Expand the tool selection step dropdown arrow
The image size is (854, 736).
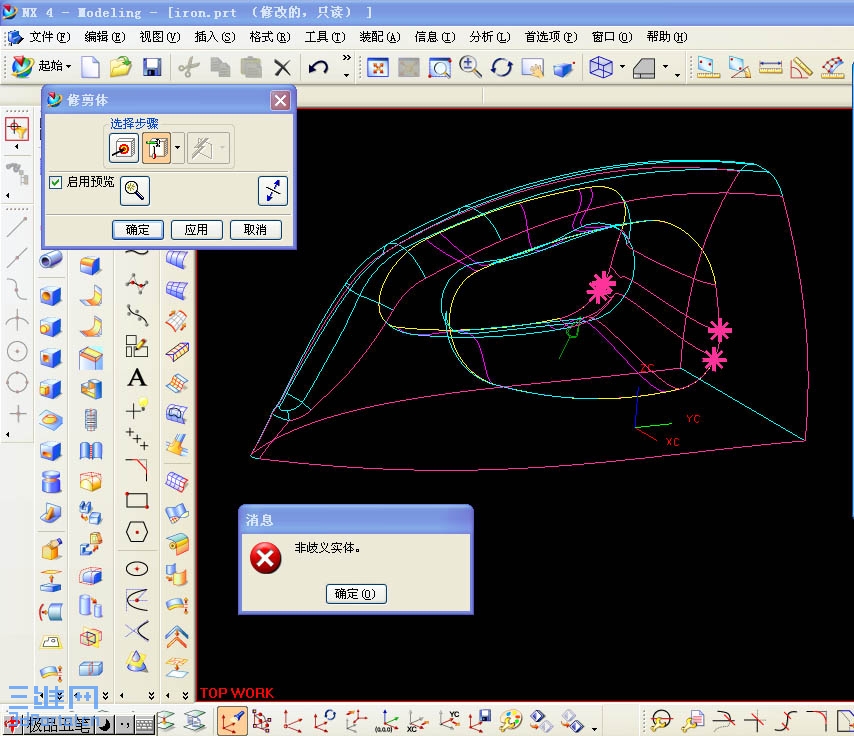tap(177, 149)
